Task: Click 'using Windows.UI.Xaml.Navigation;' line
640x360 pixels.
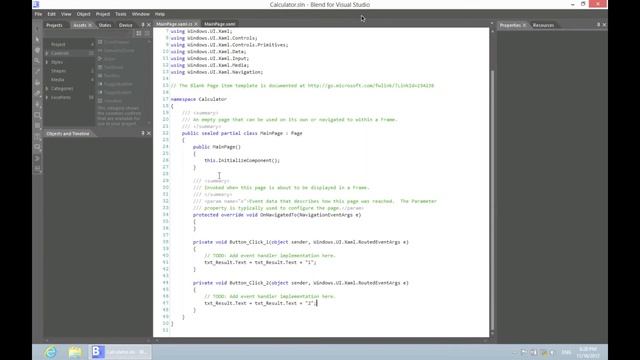Action: coord(217,72)
